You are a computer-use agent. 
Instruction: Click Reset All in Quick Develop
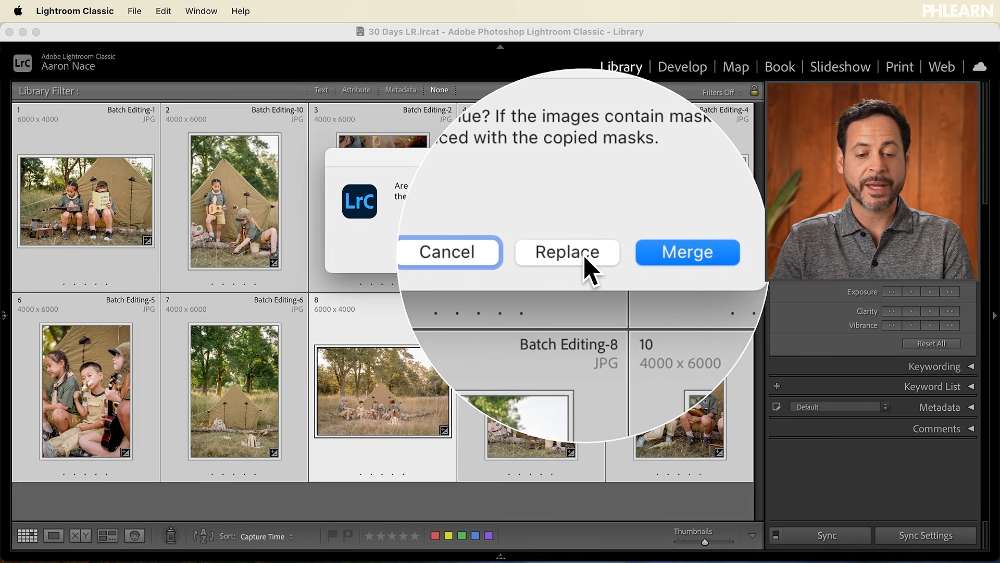pyautogui.click(x=931, y=343)
